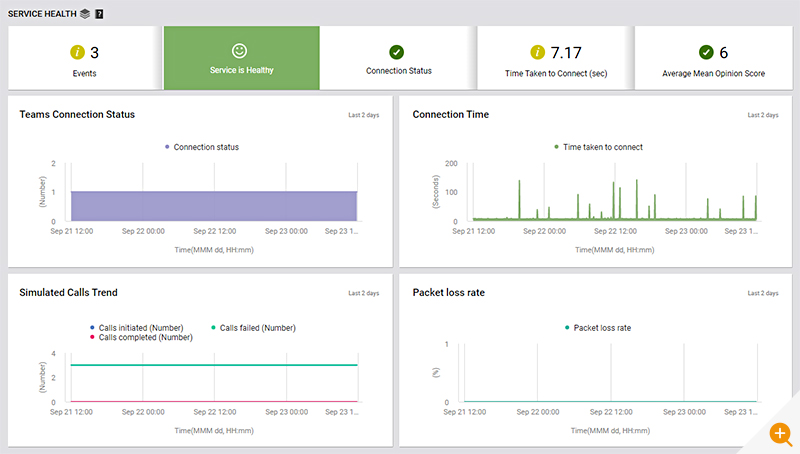
Task: Click the green check icon above Connection Status
Action: [x=396, y=52]
